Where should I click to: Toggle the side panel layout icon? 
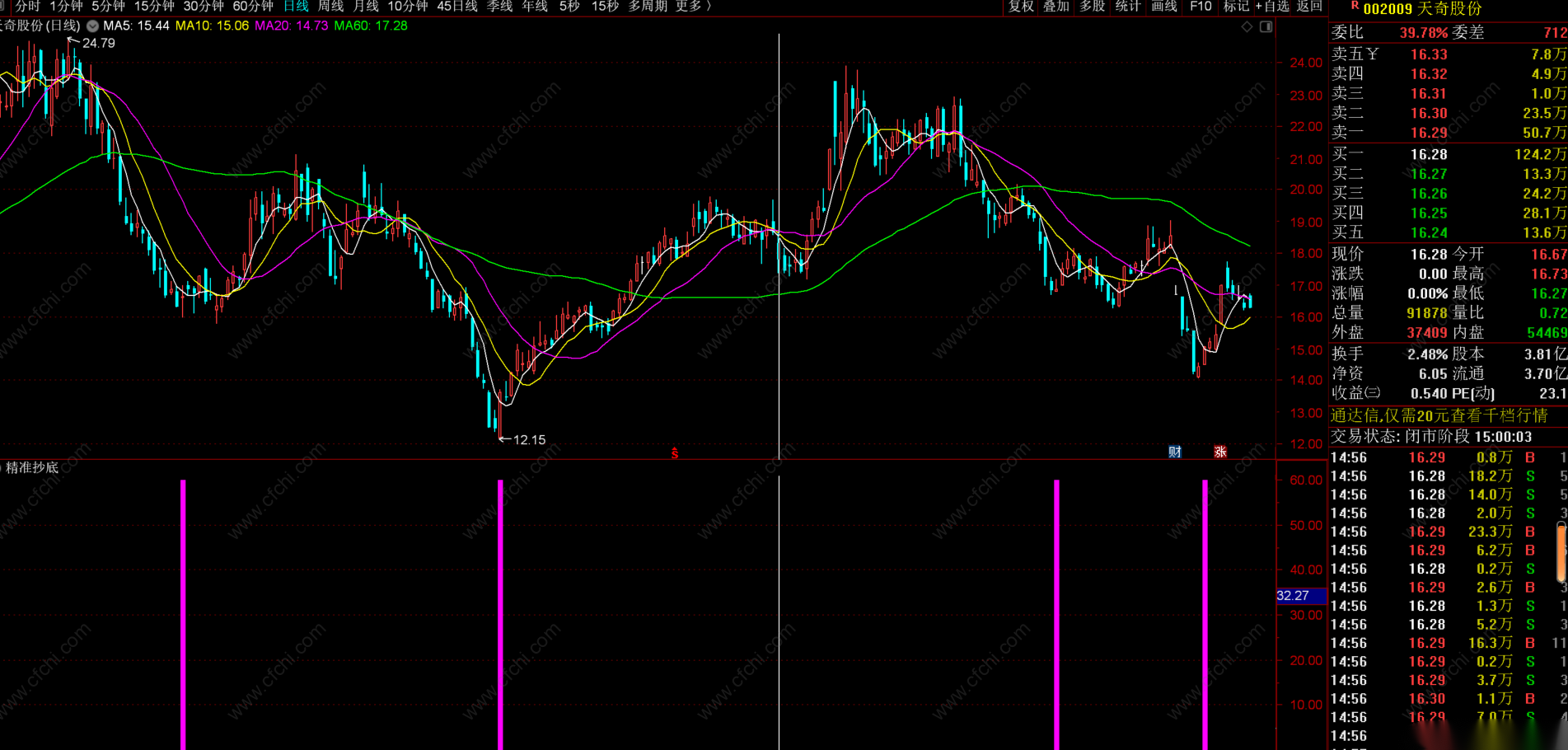(1266, 26)
